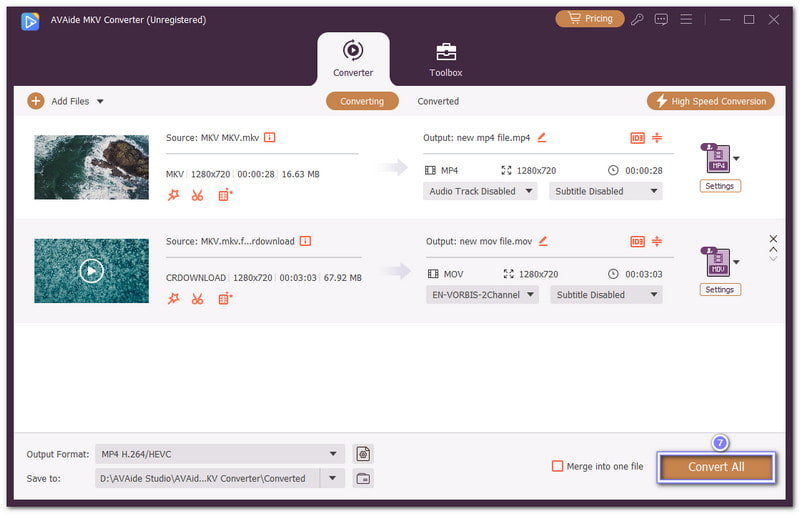800x514 pixels.
Task: Expand the format arrow beside MP4 icon
Action: (736, 158)
